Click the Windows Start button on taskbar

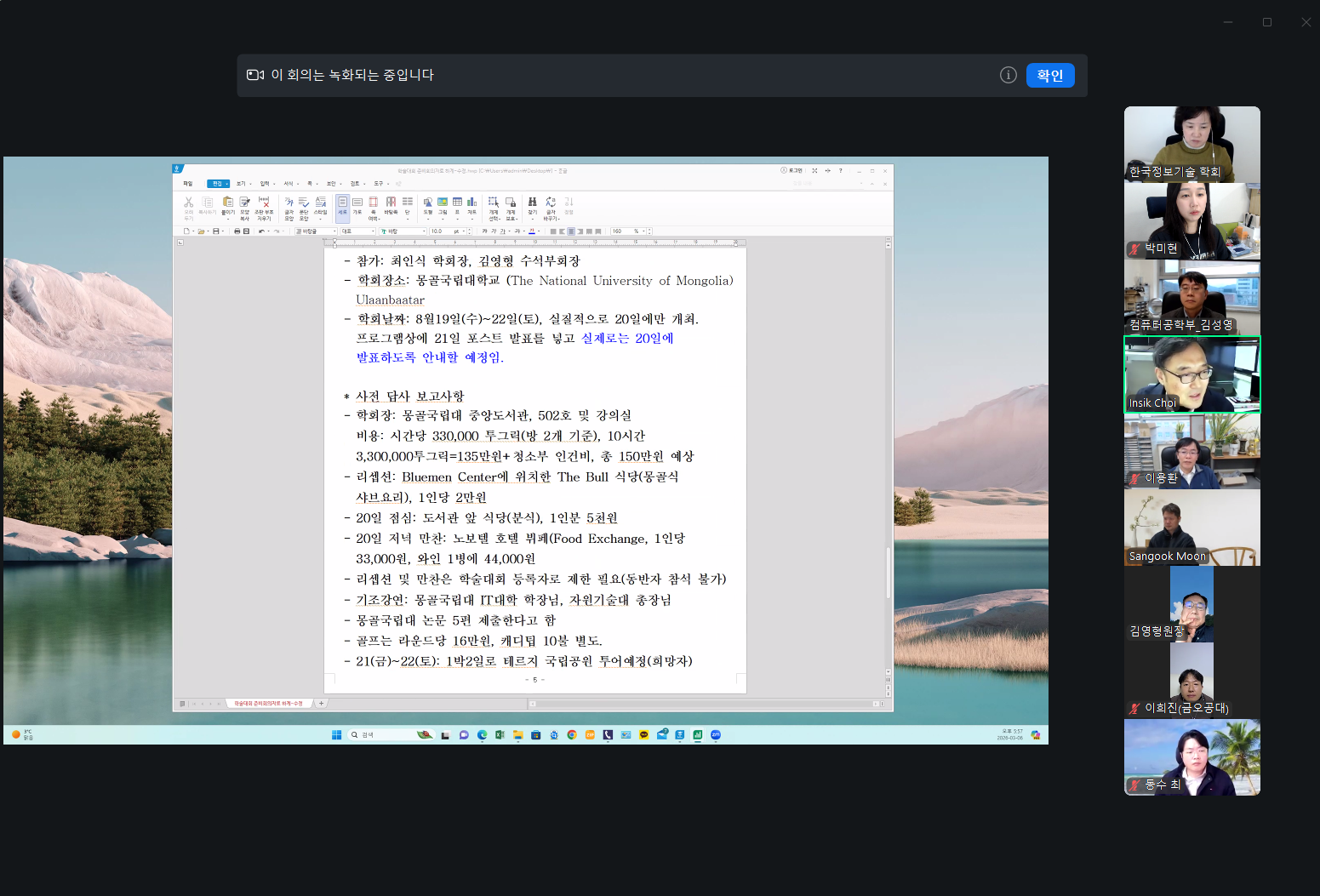tap(336, 735)
